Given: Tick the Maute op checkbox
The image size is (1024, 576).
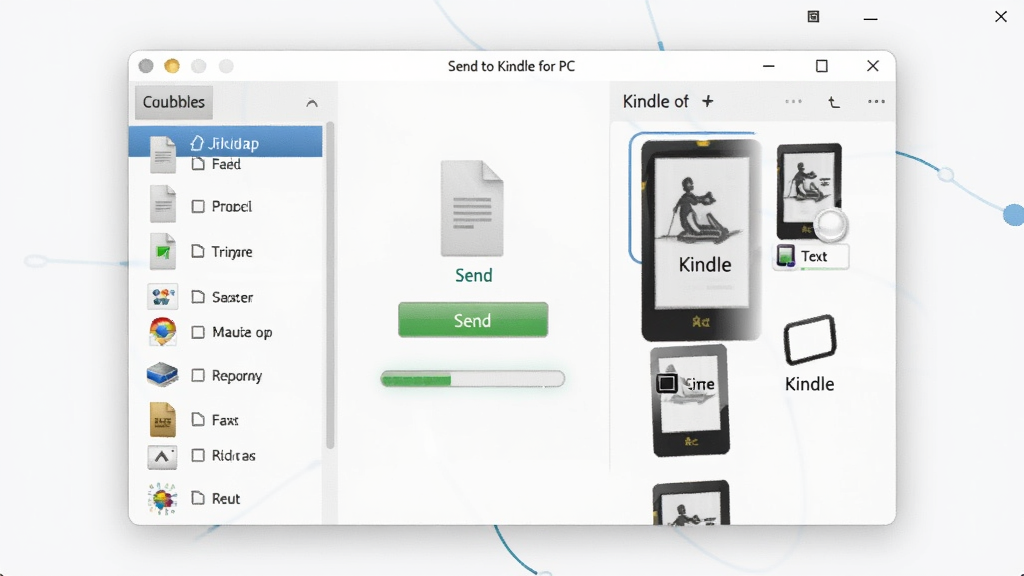Looking at the screenshot, I should 198,332.
